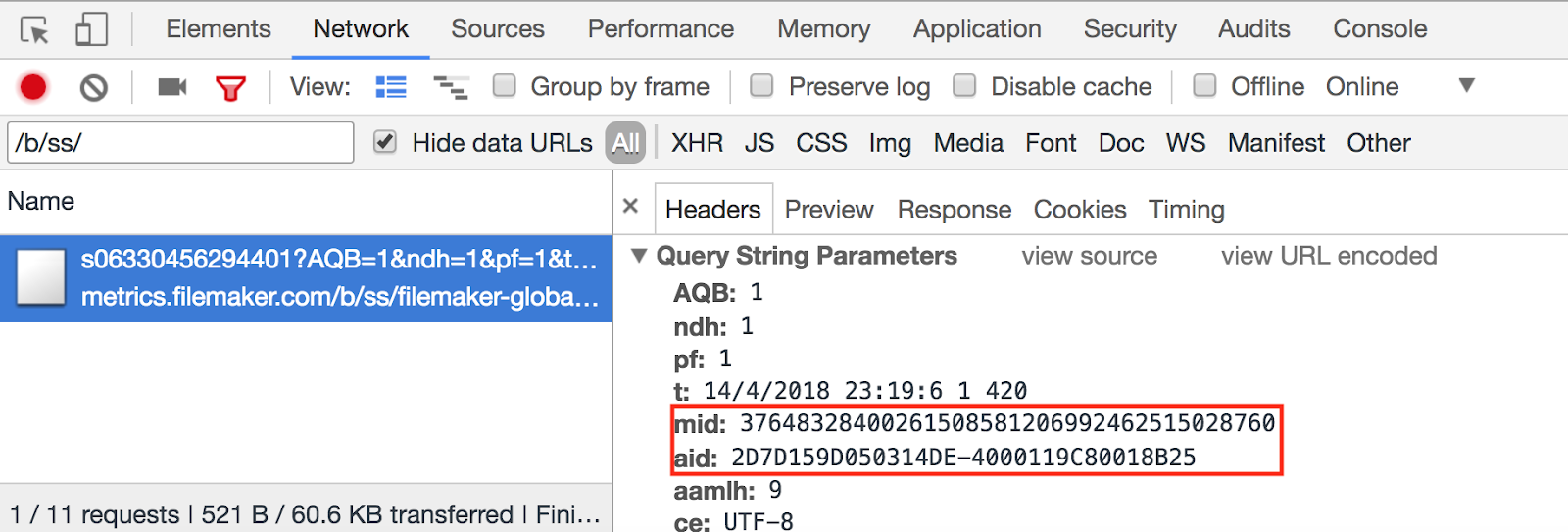Switch to large request rows view
Image resolution: width=1568 pixels, height=532 pixels.
(391, 87)
